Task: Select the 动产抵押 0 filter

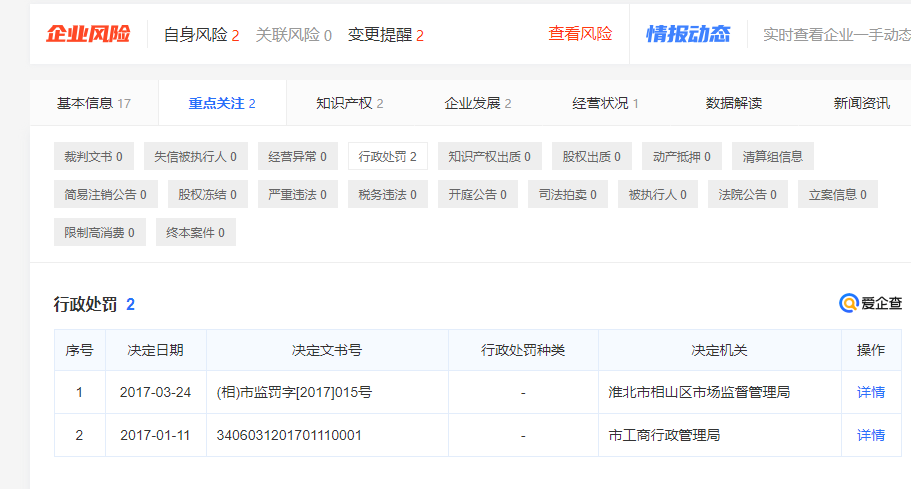Action: 682,156
